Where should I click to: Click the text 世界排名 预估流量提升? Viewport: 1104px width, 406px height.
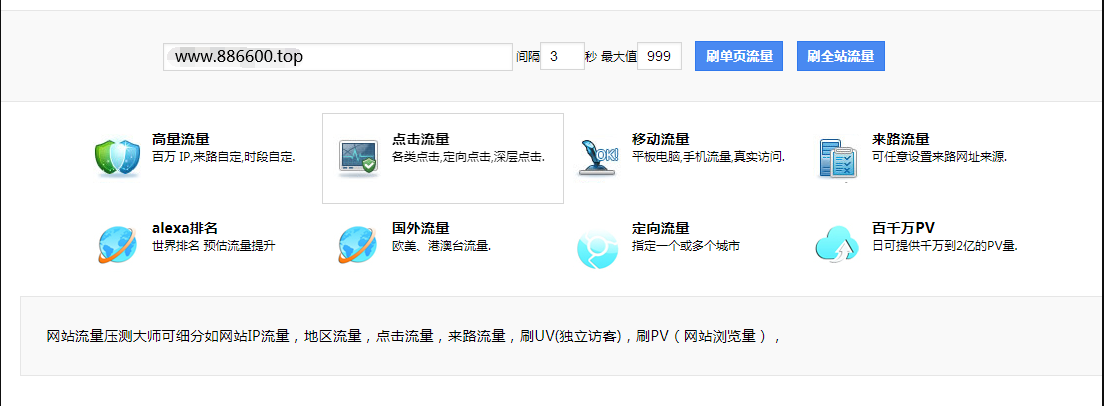click(x=214, y=246)
